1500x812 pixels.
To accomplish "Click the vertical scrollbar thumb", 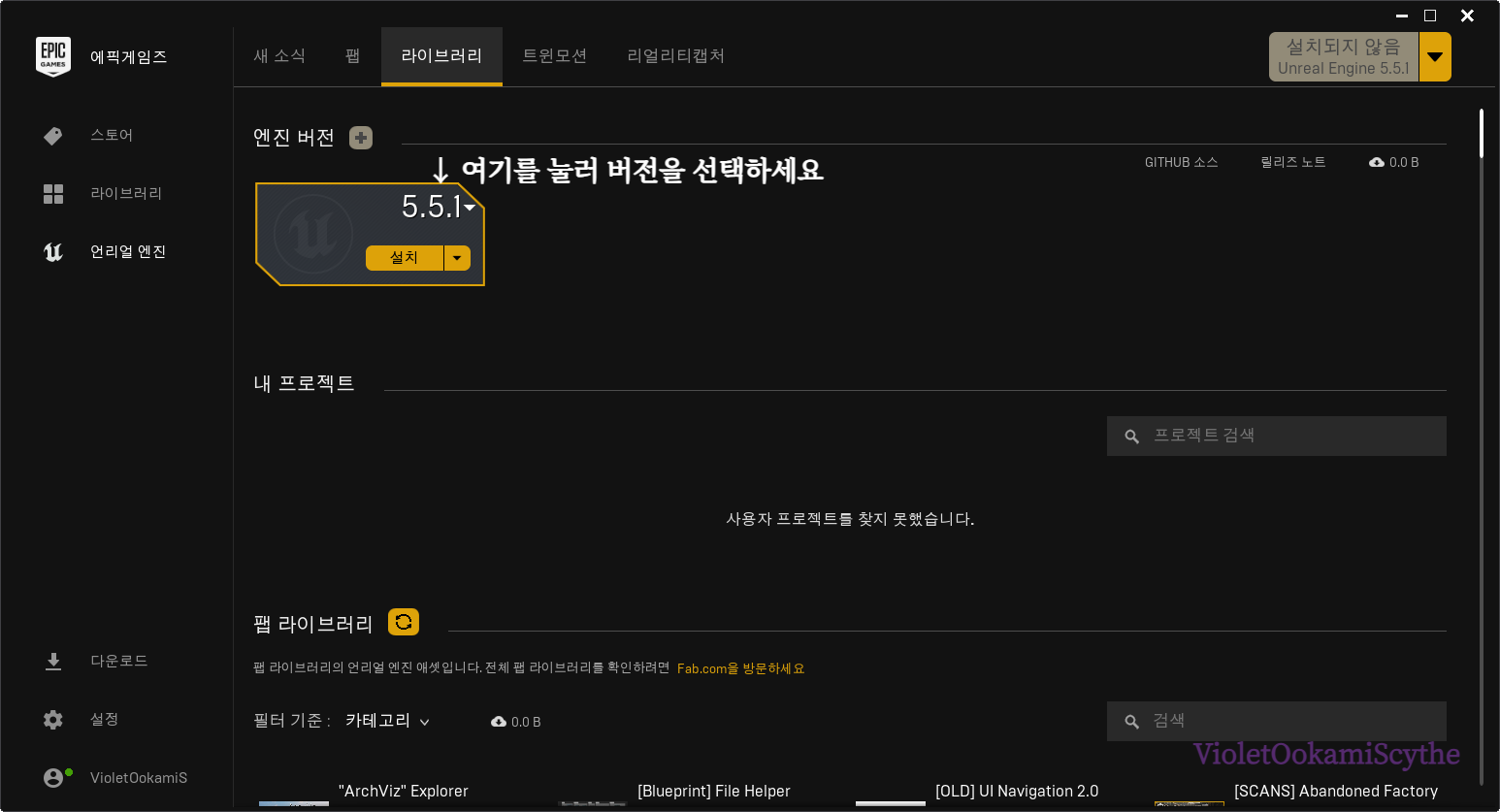I will (x=1482, y=134).
